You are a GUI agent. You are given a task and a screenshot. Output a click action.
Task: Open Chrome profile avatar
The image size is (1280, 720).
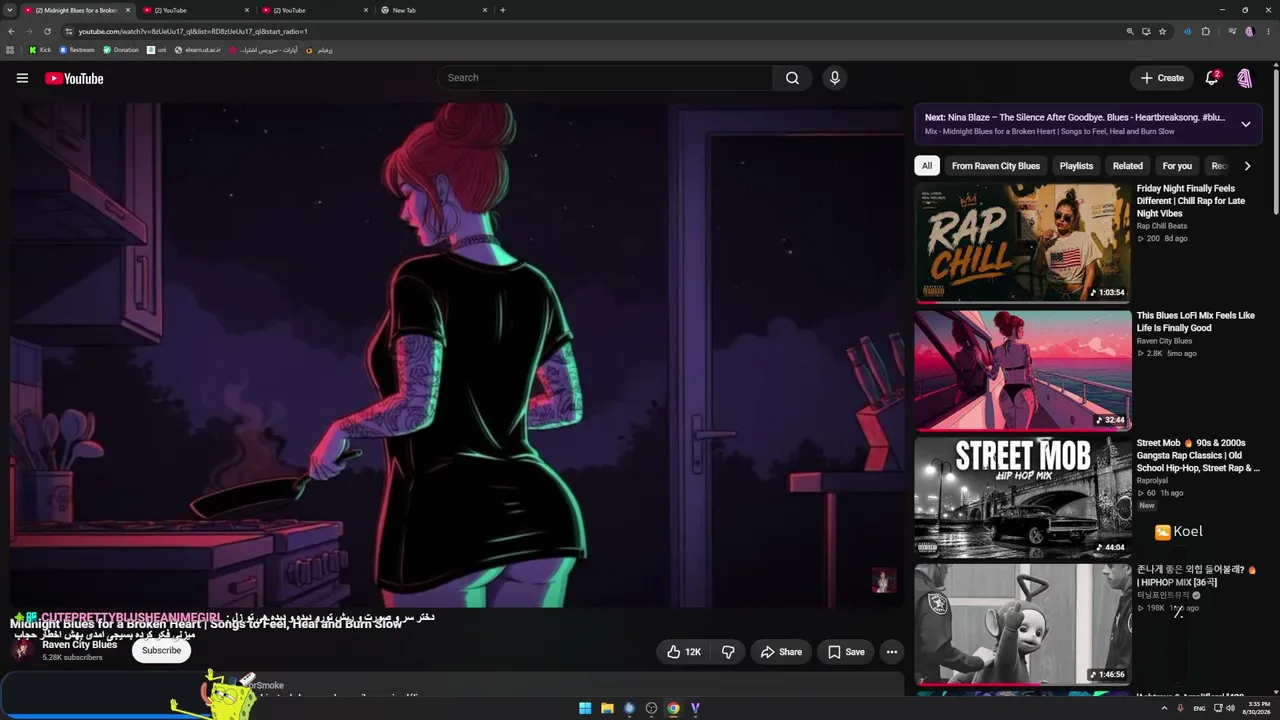click(1249, 31)
